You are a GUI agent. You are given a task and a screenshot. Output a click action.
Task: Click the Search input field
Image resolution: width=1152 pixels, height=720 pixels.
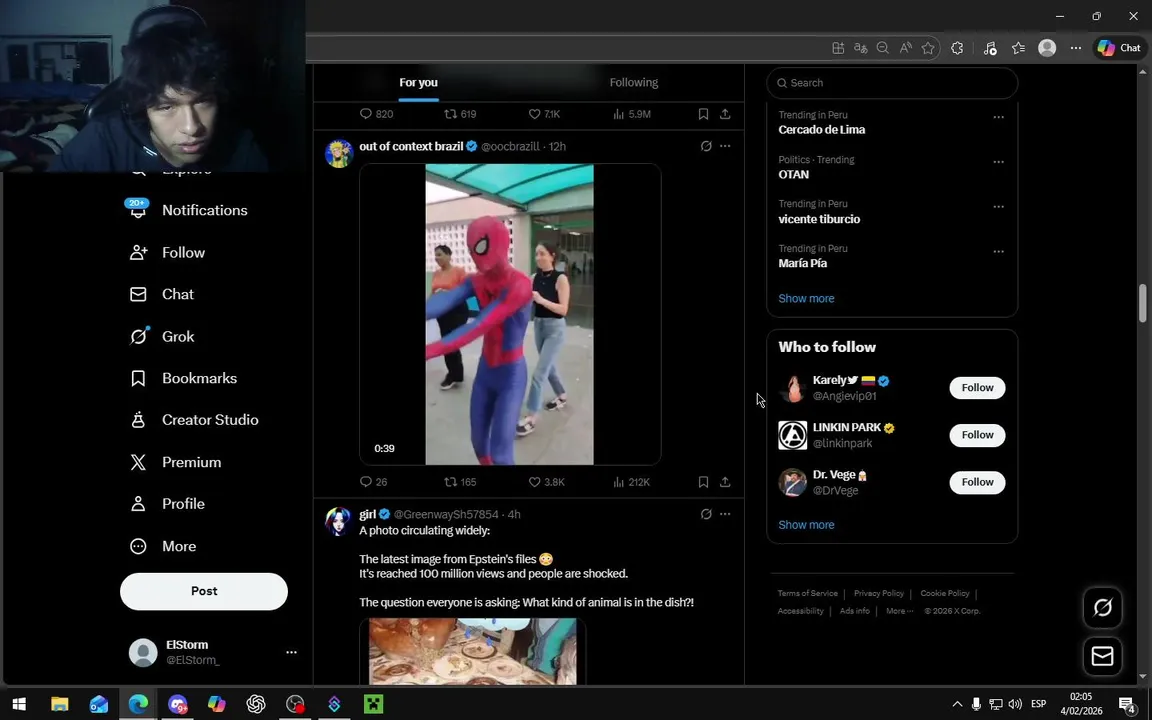892,83
